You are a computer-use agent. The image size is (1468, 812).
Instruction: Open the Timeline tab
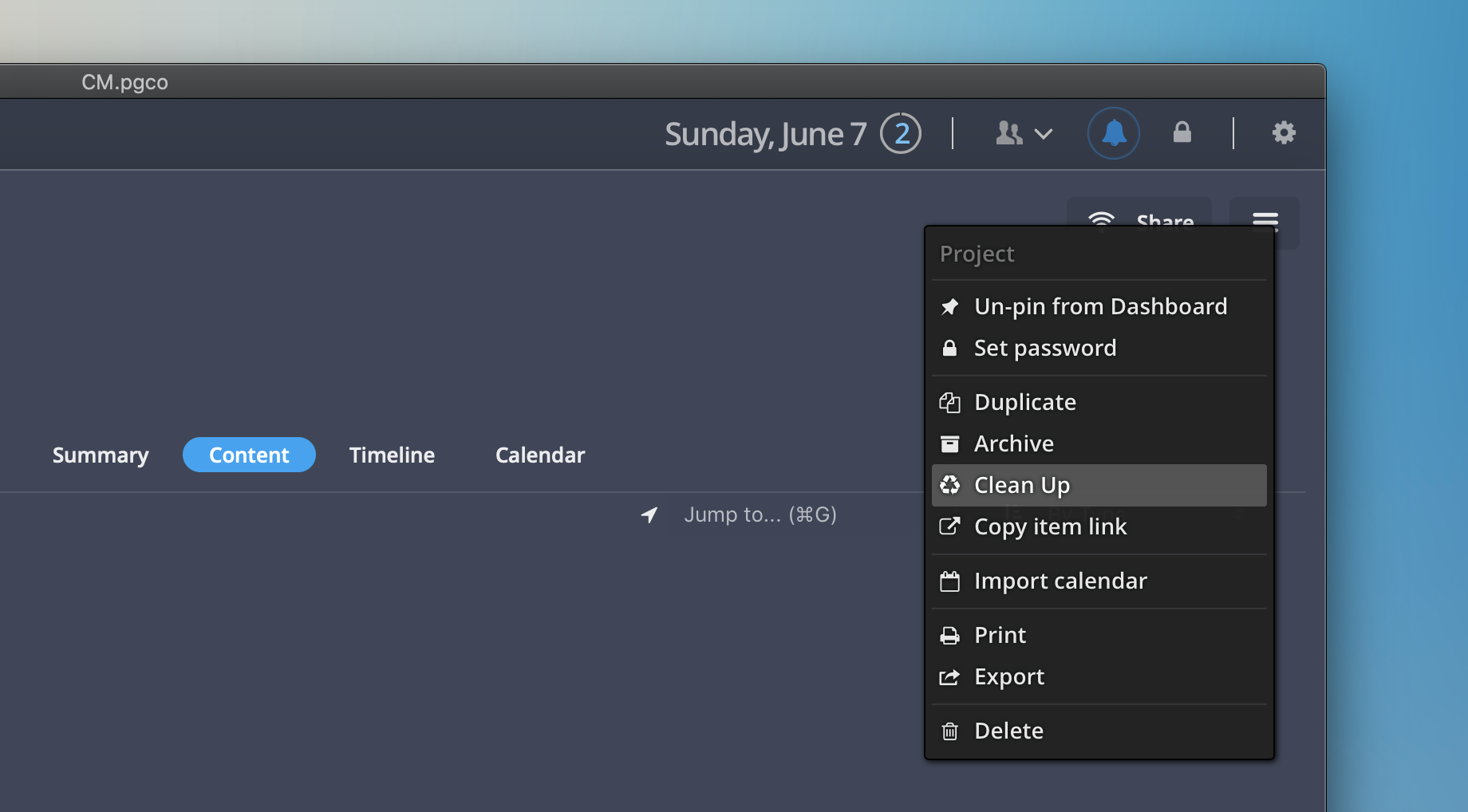[x=392, y=455]
